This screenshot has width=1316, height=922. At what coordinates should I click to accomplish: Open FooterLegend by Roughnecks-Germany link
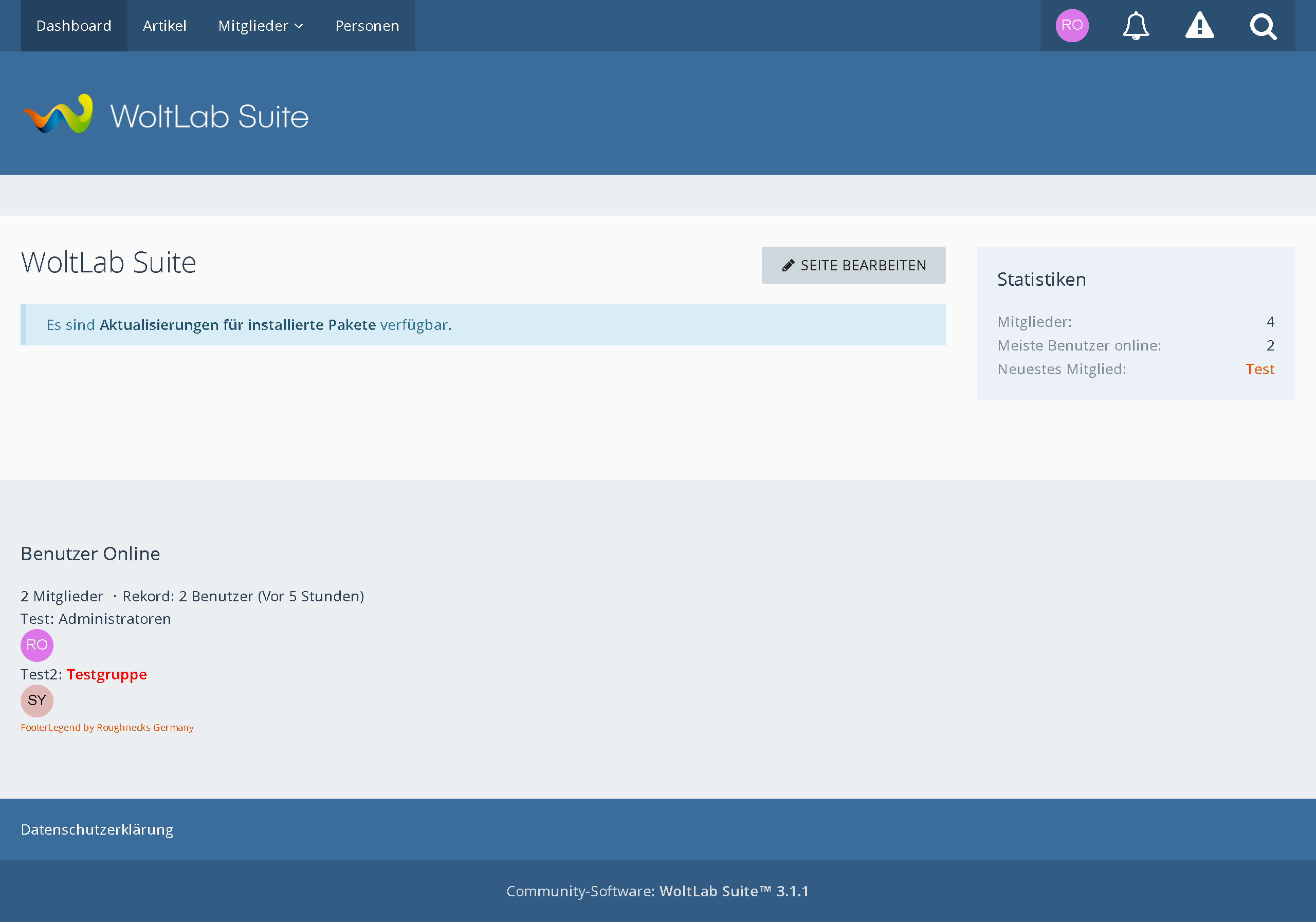pos(107,728)
